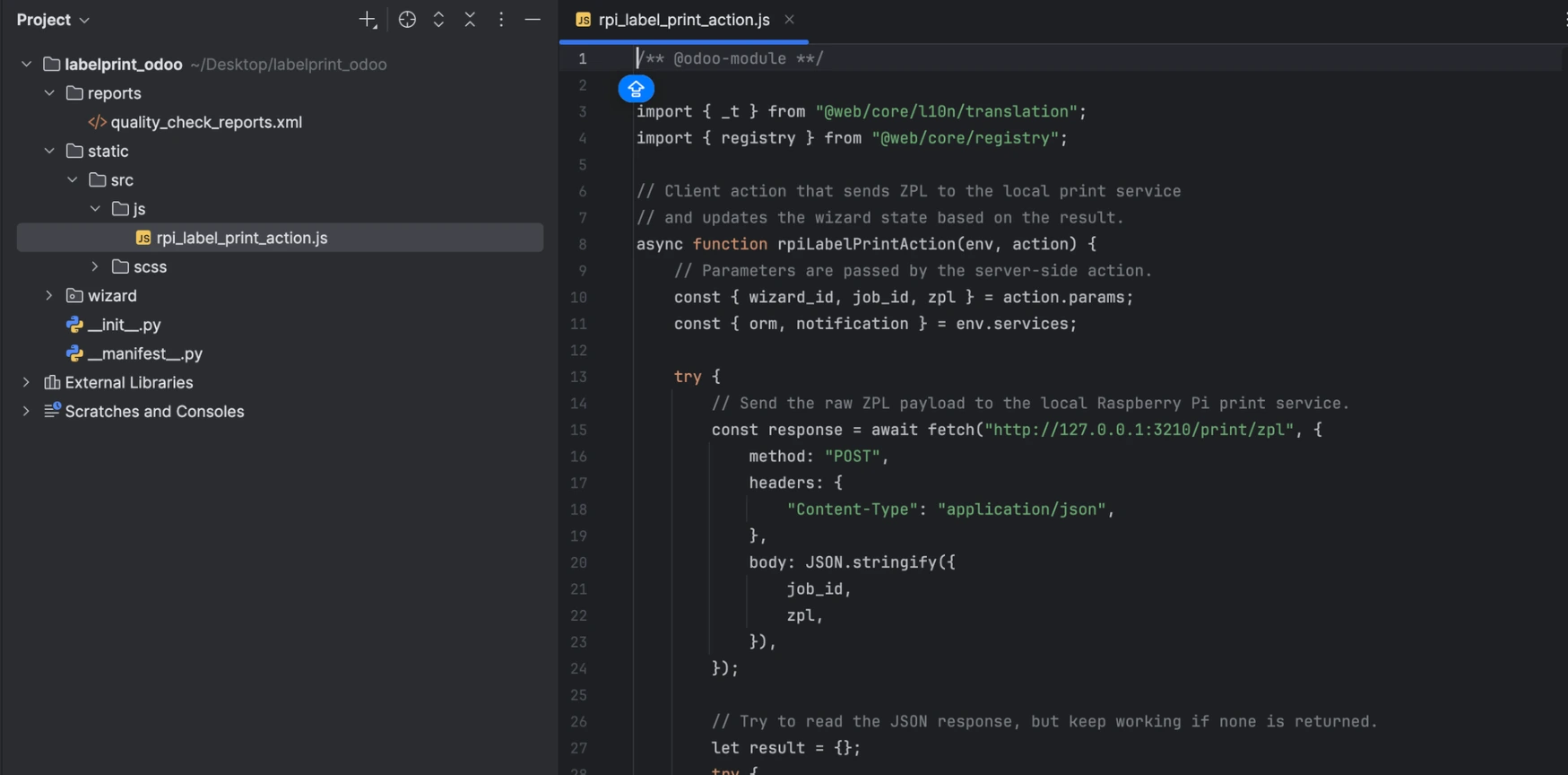
Task: Open quality_check_reports.xml file
Action: pos(205,122)
